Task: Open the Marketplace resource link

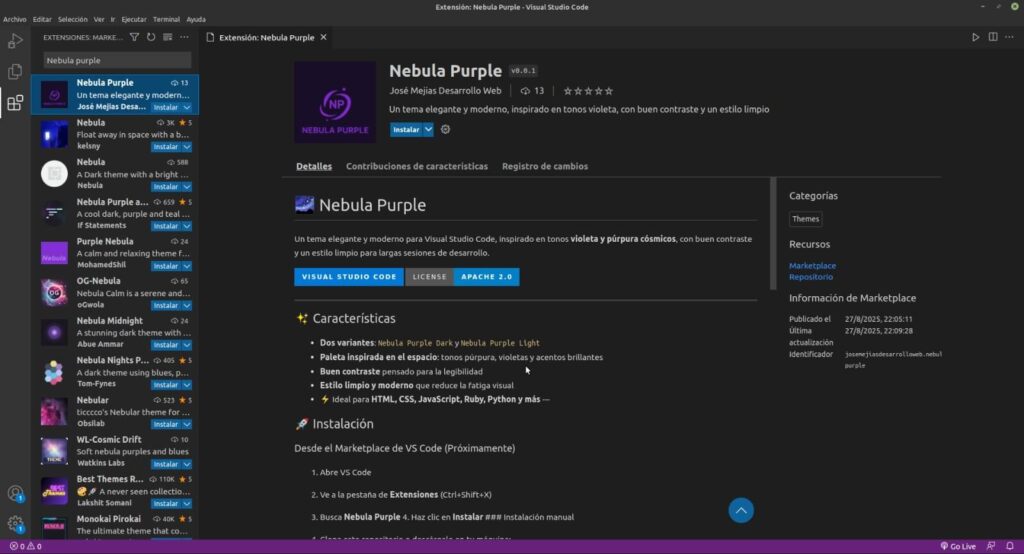Action: click(x=812, y=265)
